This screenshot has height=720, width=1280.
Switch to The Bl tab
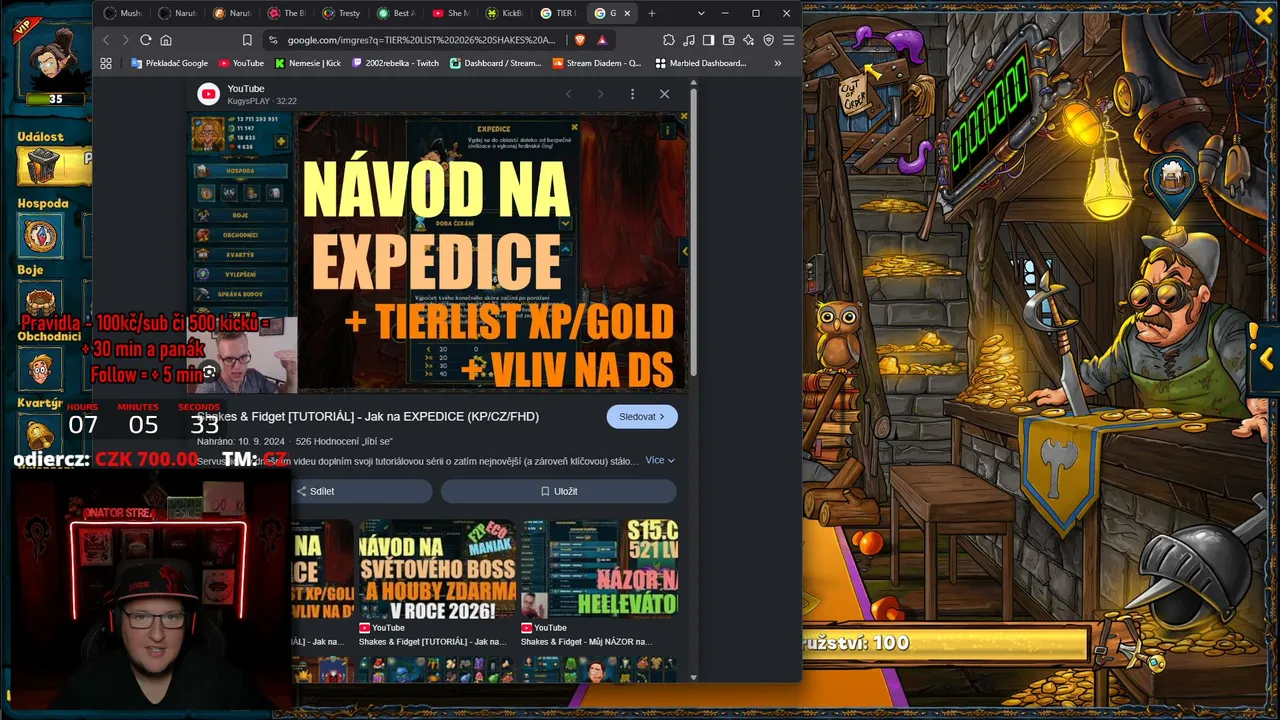click(286, 13)
